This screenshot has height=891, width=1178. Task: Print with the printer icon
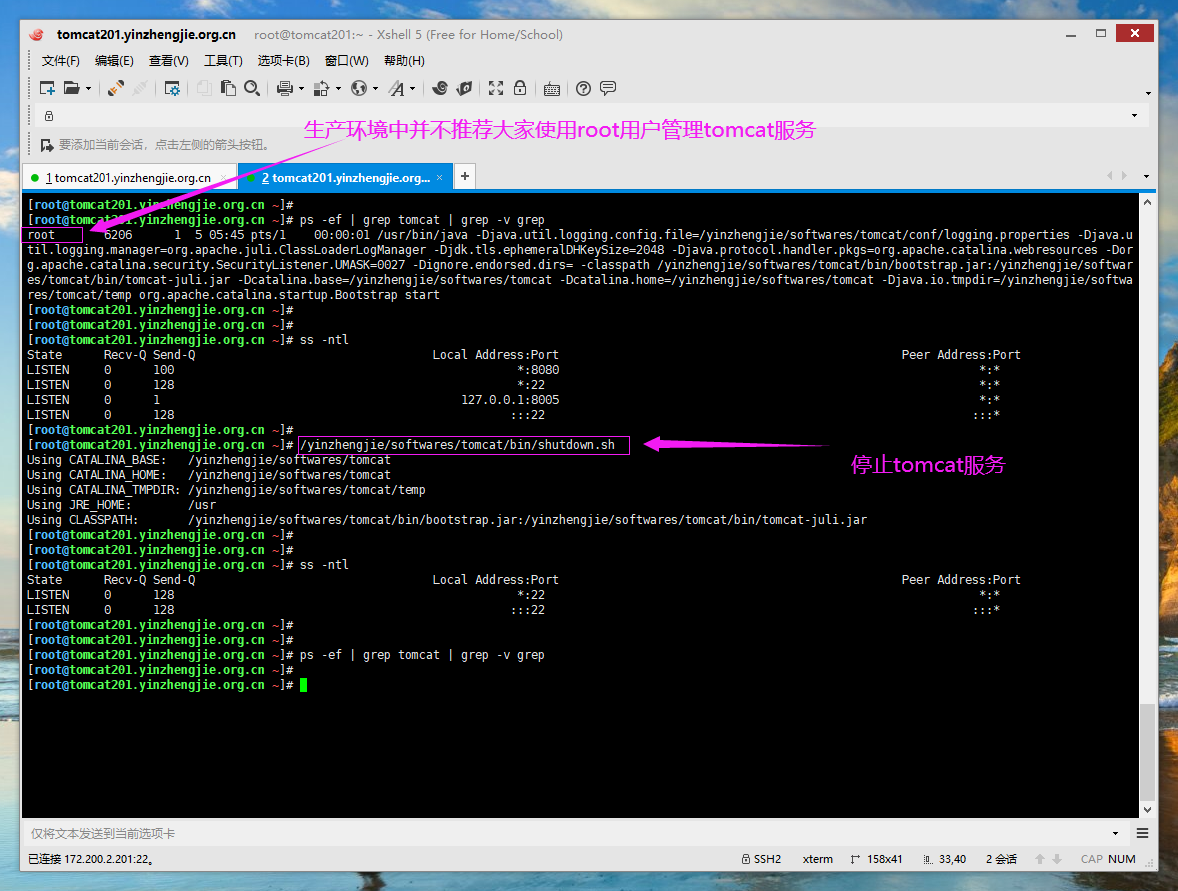(285, 89)
